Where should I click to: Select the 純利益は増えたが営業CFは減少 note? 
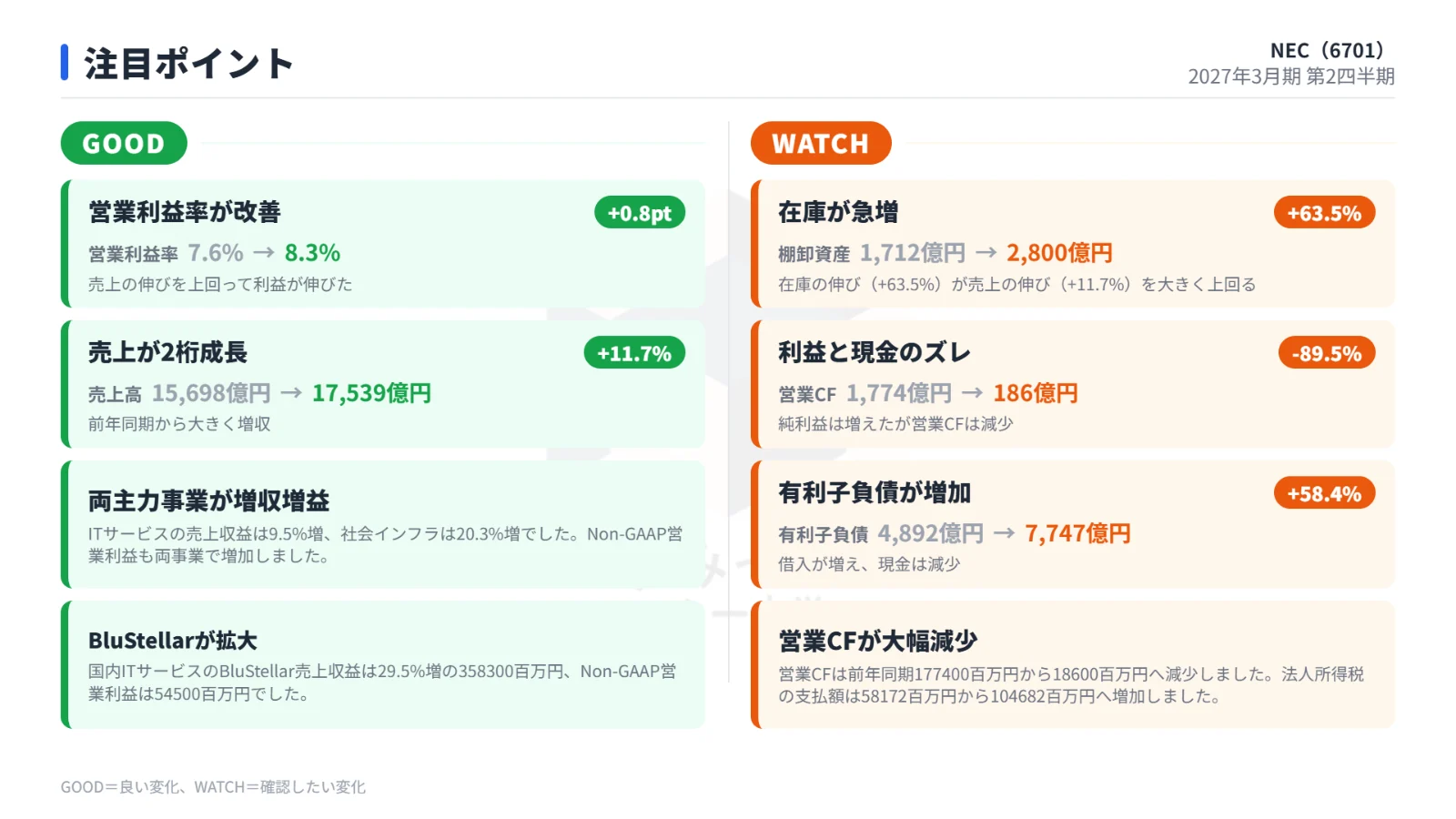click(x=895, y=424)
